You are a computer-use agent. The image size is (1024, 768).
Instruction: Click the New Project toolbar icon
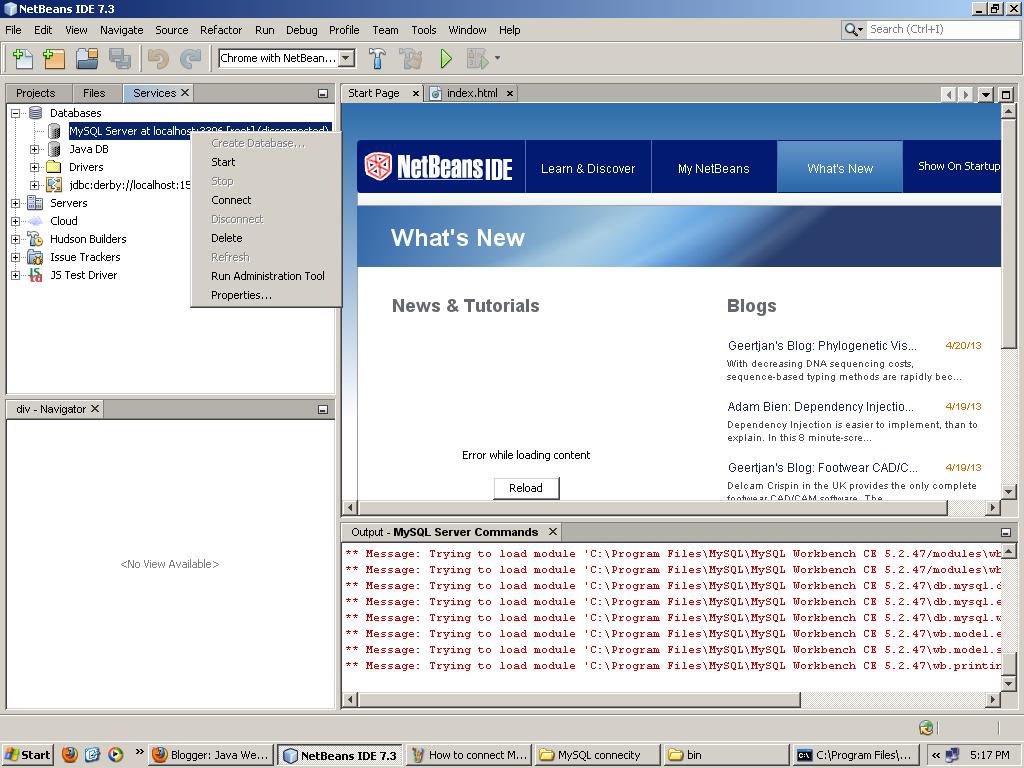54,59
